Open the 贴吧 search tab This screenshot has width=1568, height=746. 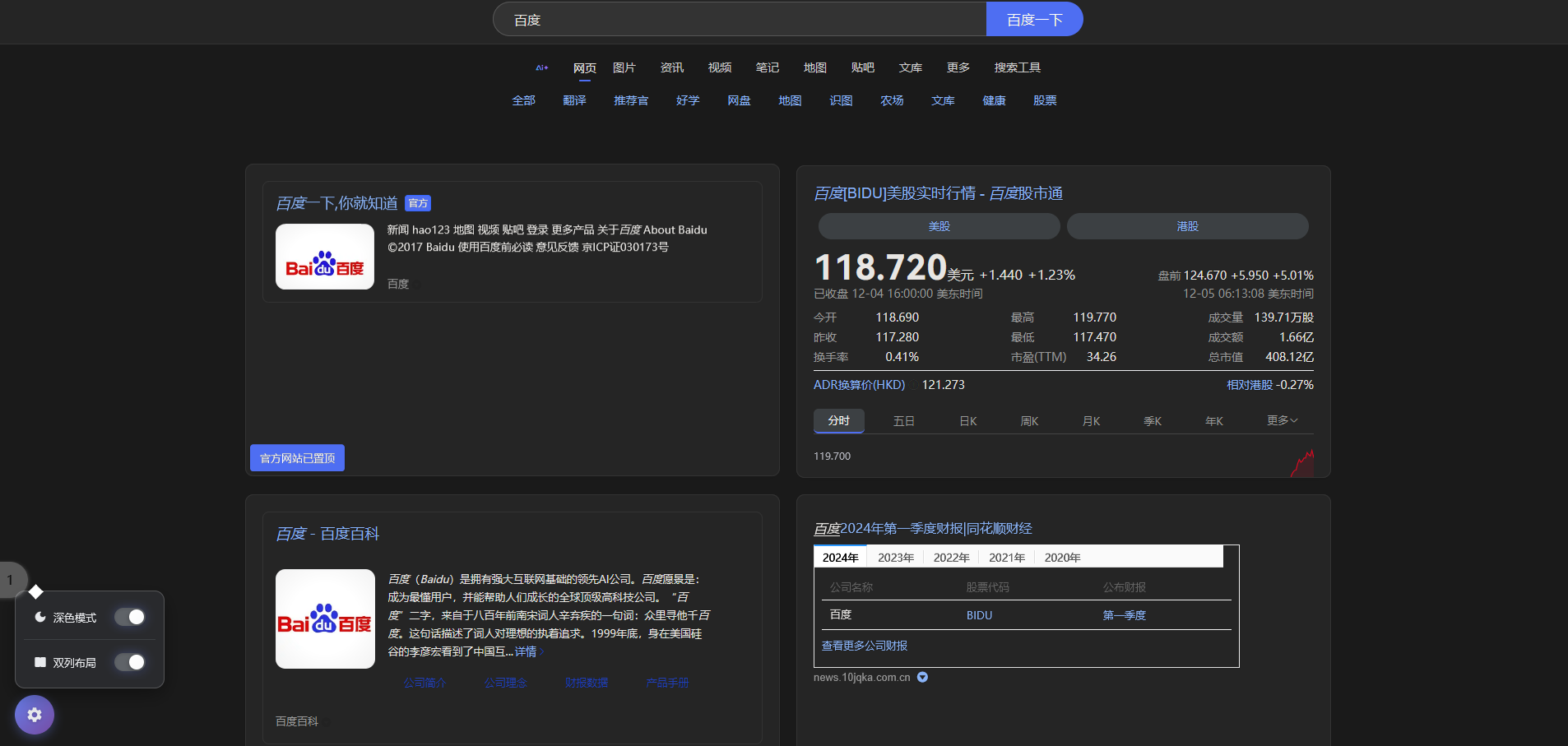point(863,67)
